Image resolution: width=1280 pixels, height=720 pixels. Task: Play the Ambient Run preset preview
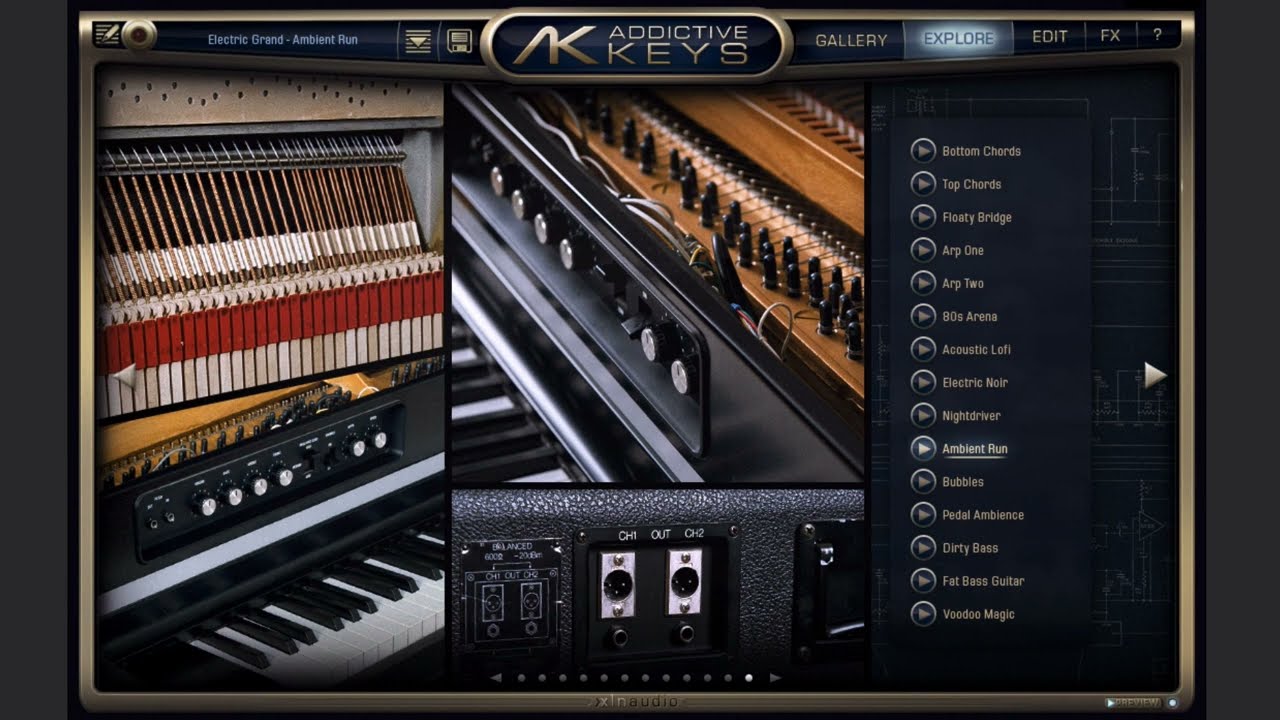(923, 449)
